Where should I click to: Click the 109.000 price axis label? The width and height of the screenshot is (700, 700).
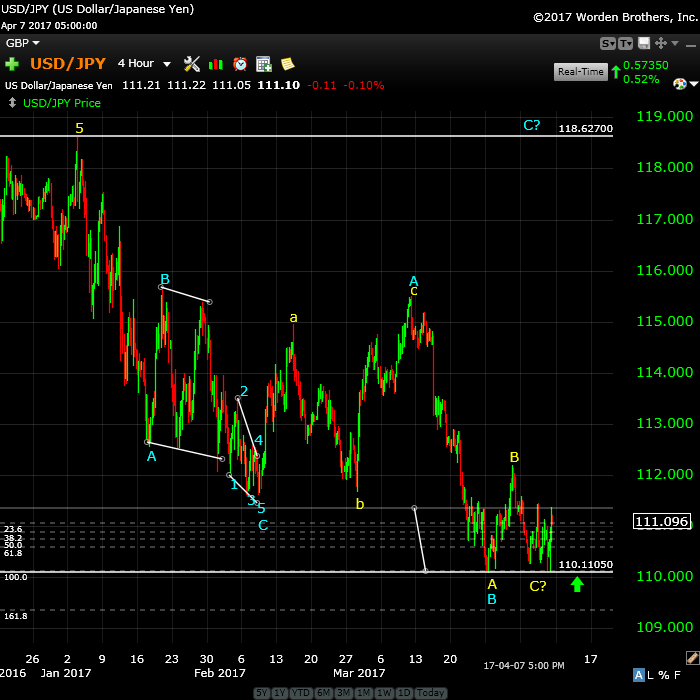(664, 627)
